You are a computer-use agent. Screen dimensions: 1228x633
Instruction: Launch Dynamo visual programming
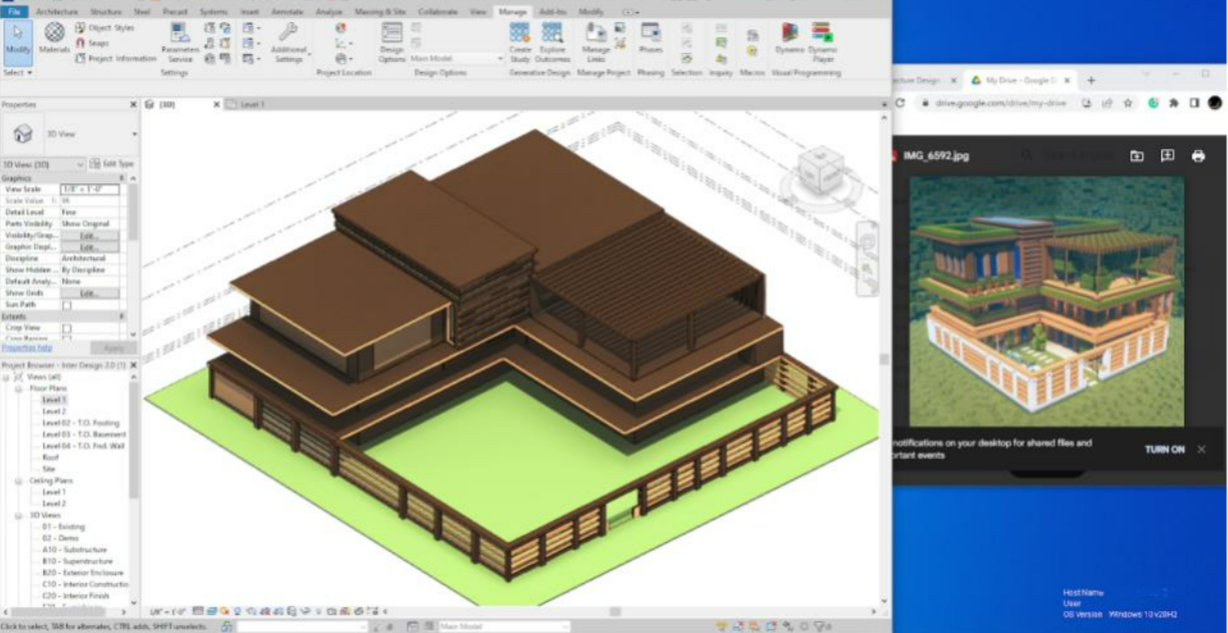click(x=789, y=39)
